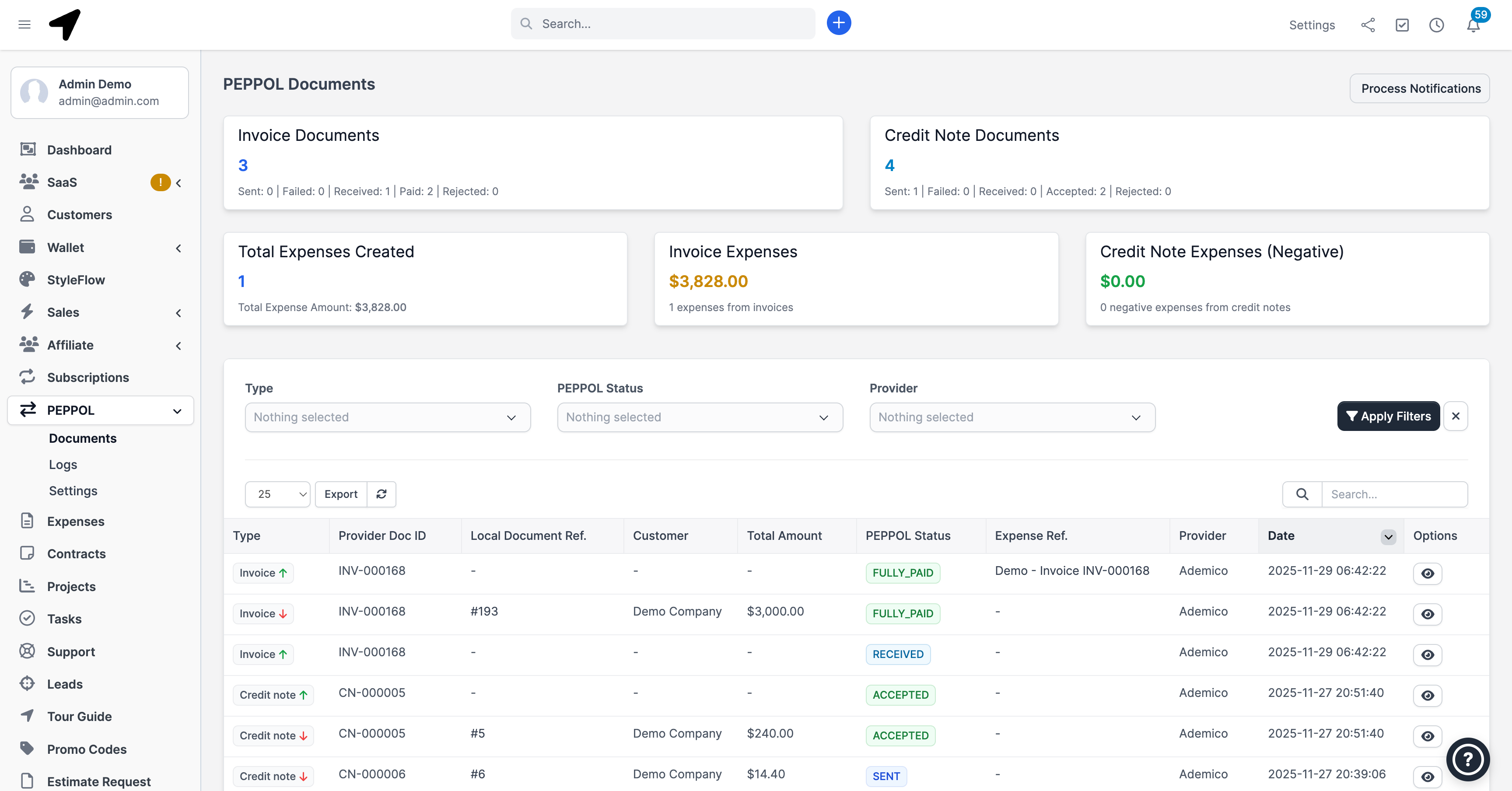Open the notifications bell with 59 alerts
1512x791 pixels.
point(1473,25)
